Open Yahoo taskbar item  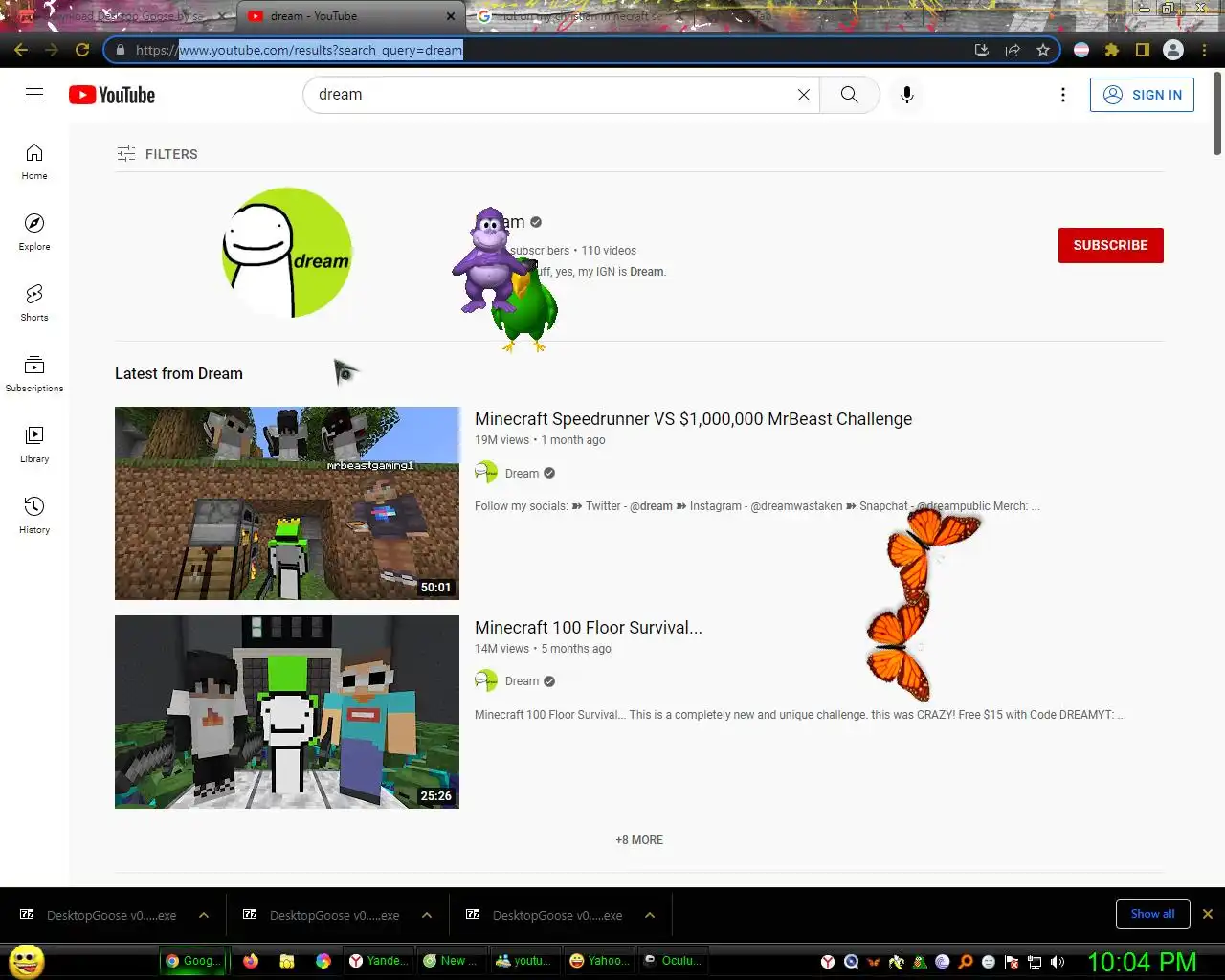[598, 961]
